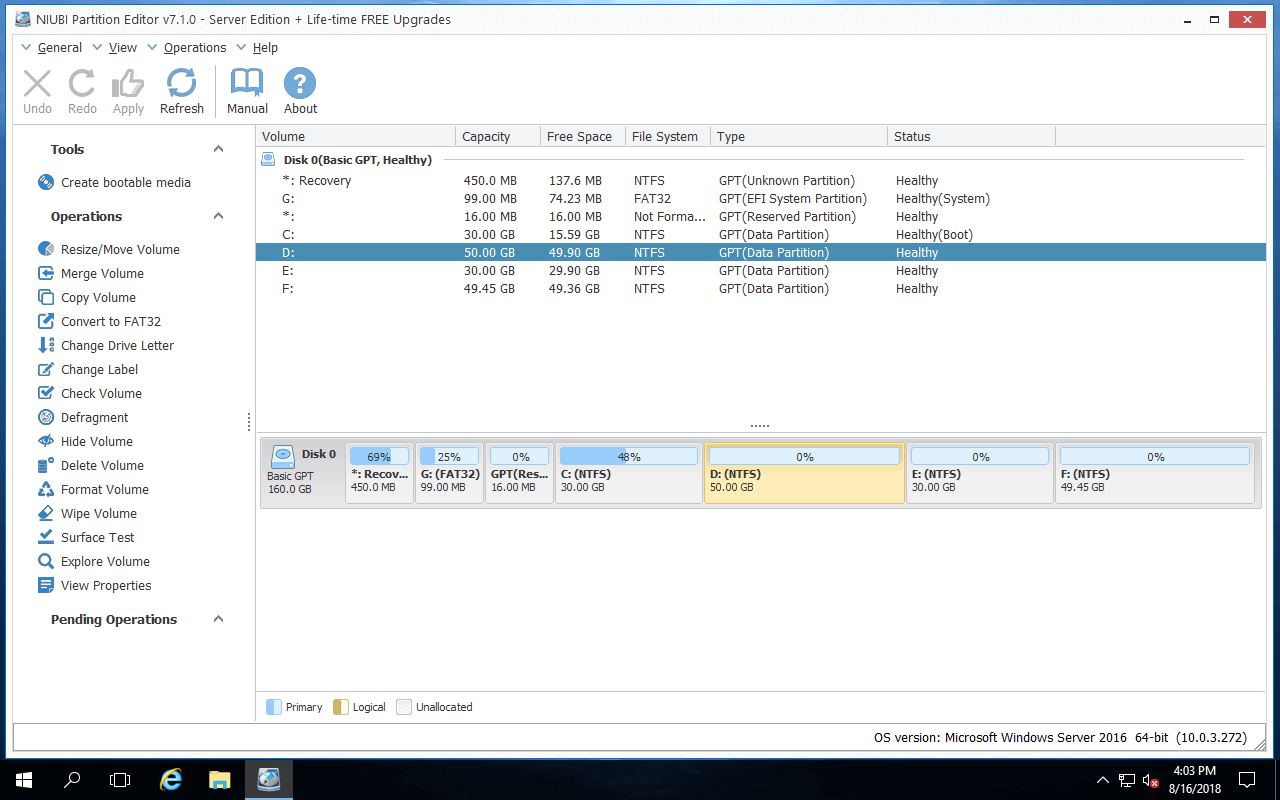Open the user Manual

(x=246, y=90)
